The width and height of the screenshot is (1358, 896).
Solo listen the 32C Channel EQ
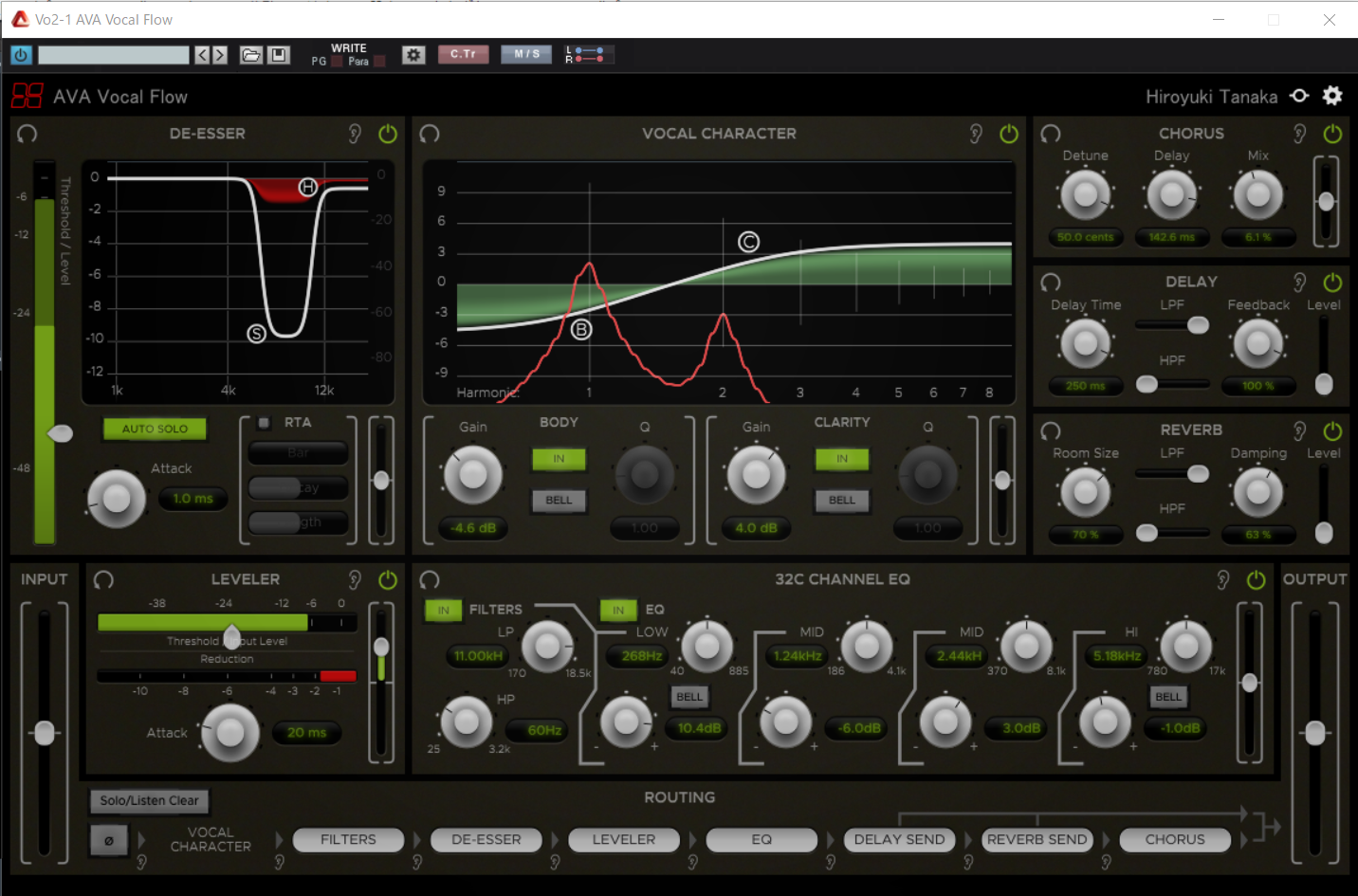1223,579
